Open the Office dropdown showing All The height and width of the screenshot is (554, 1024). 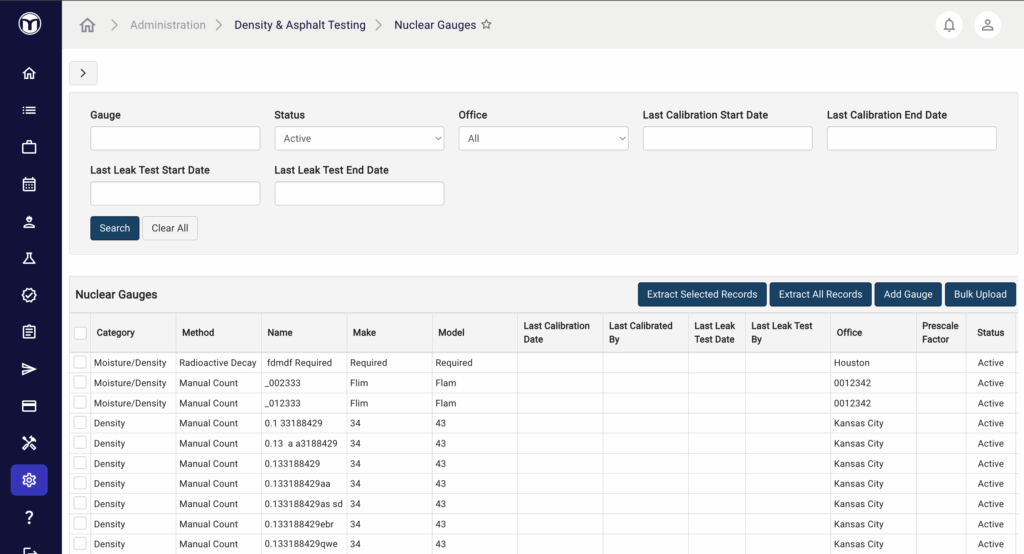click(x=543, y=138)
